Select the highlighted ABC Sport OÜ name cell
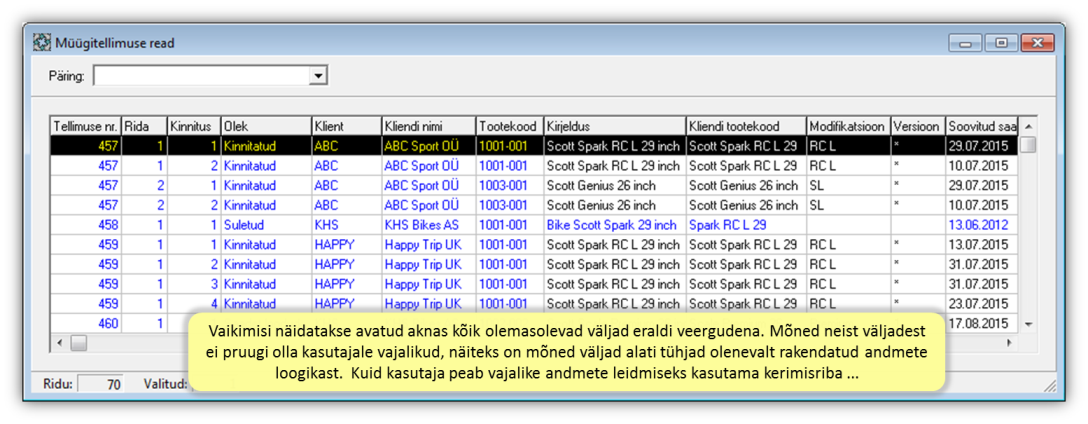Image resolution: width=1088 pixels, height=424 pixels. [x=428, y=146]
